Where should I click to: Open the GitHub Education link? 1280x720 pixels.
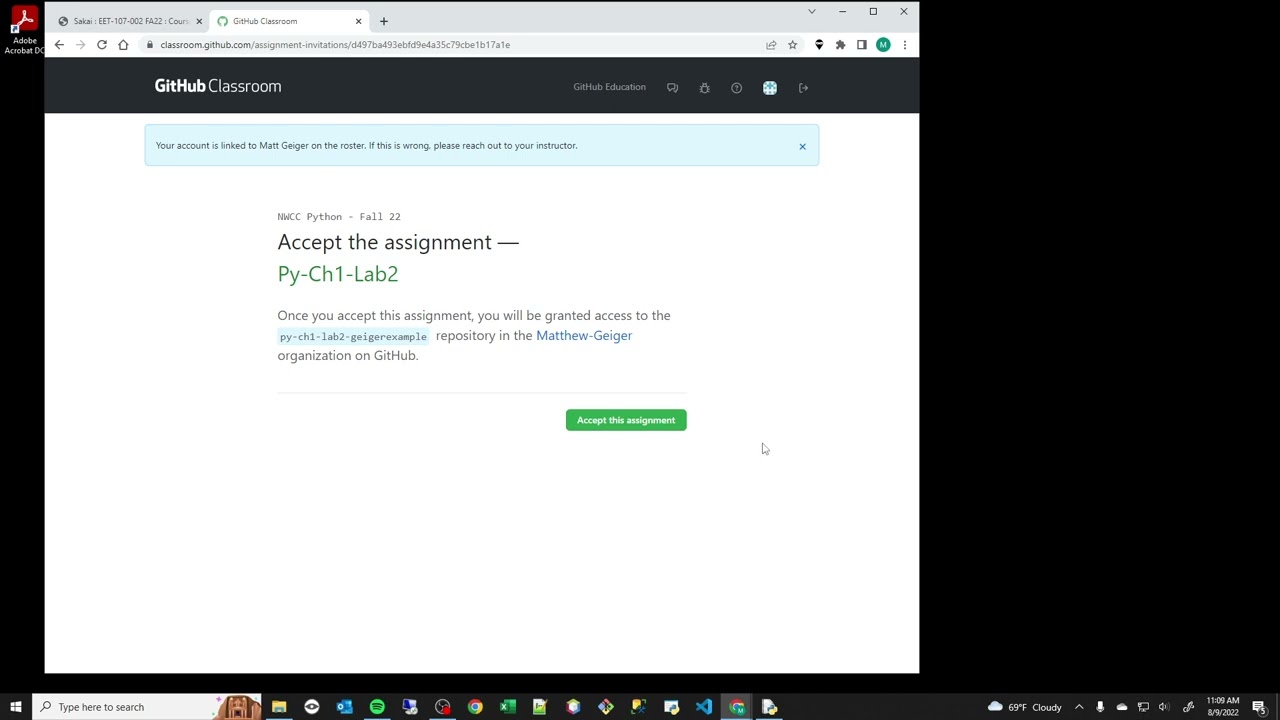[609, 87]
